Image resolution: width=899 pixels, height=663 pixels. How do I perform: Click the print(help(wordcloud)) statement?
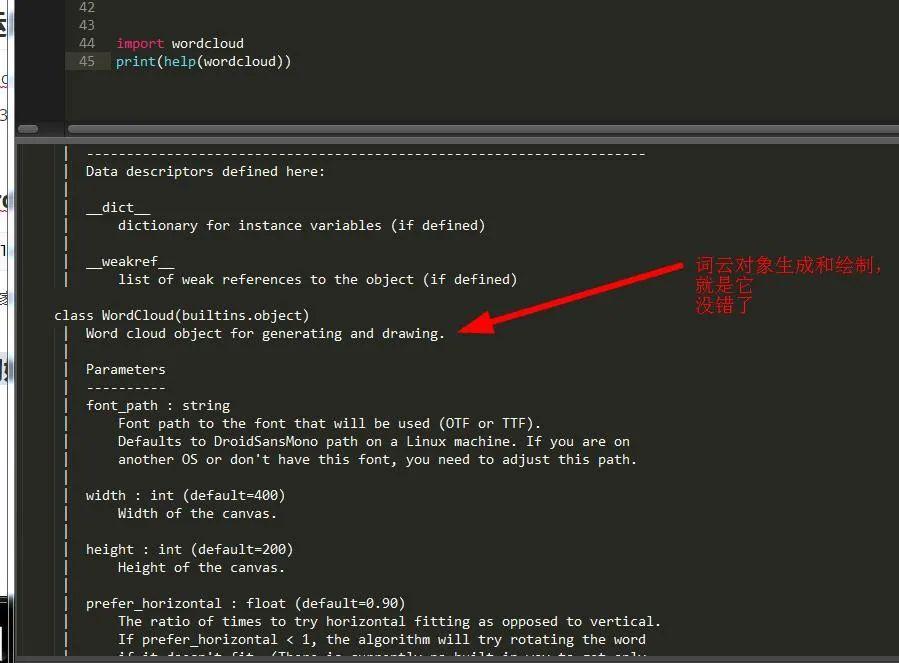click(203, 61)
